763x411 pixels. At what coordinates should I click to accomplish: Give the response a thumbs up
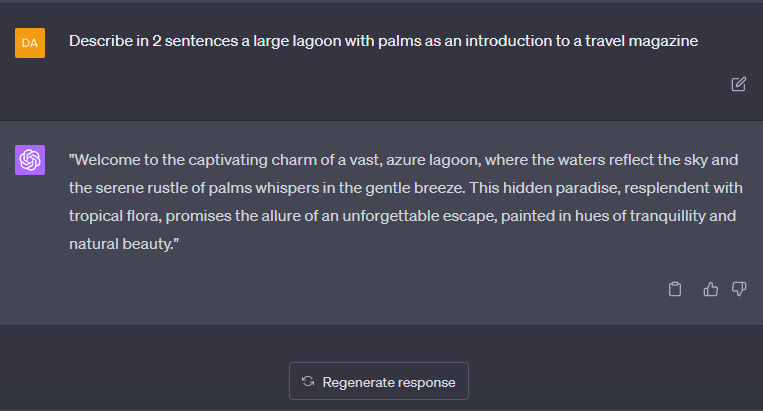click(x=710, y=289)
